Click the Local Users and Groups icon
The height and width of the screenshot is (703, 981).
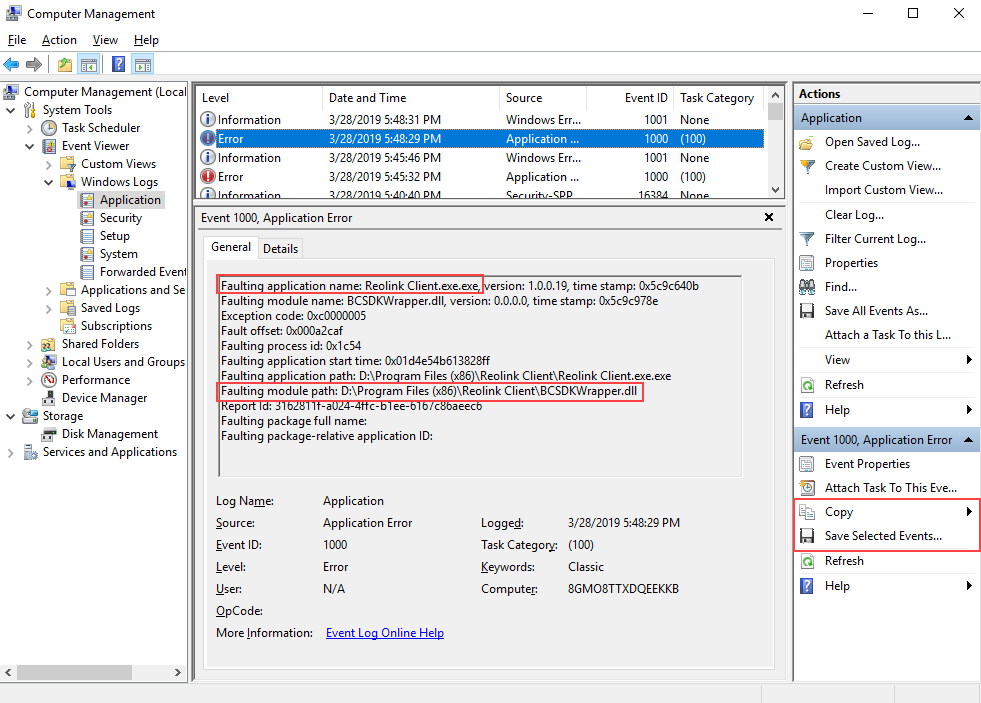[x=49, y=362]
